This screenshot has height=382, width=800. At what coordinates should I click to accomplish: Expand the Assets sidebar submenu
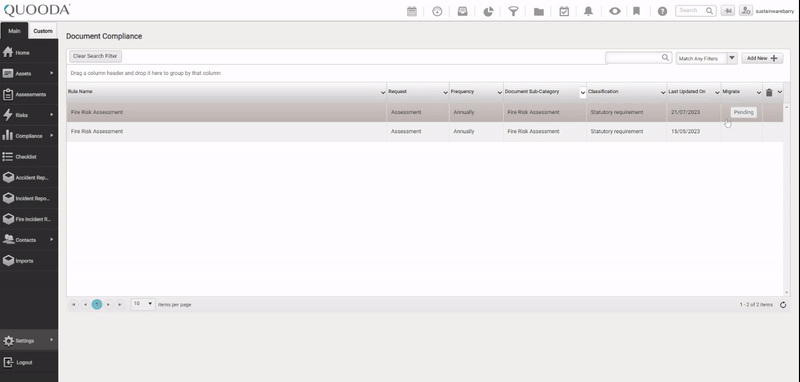52,73
